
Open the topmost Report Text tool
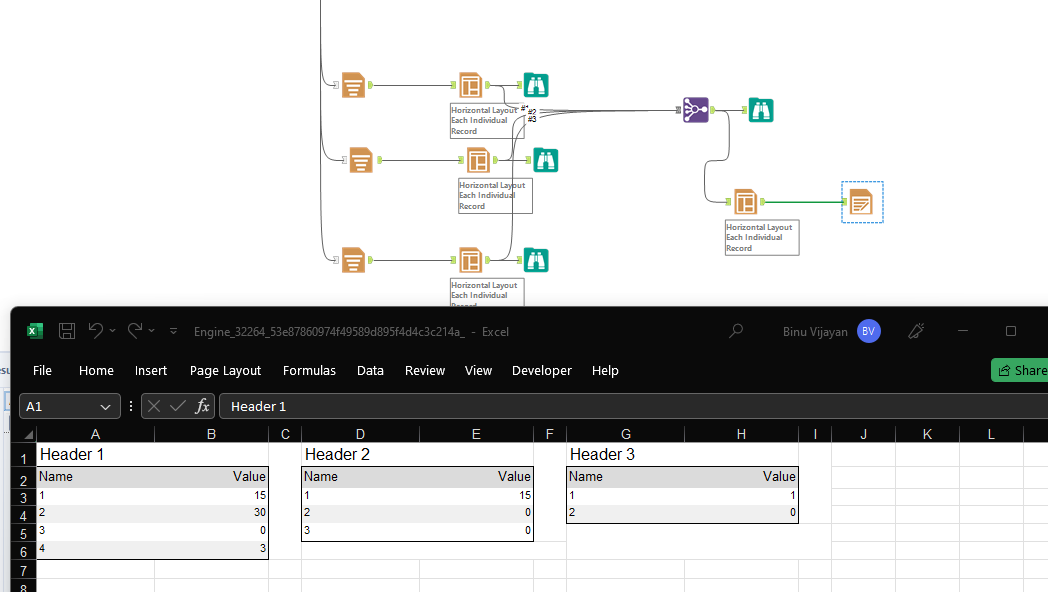354,85
